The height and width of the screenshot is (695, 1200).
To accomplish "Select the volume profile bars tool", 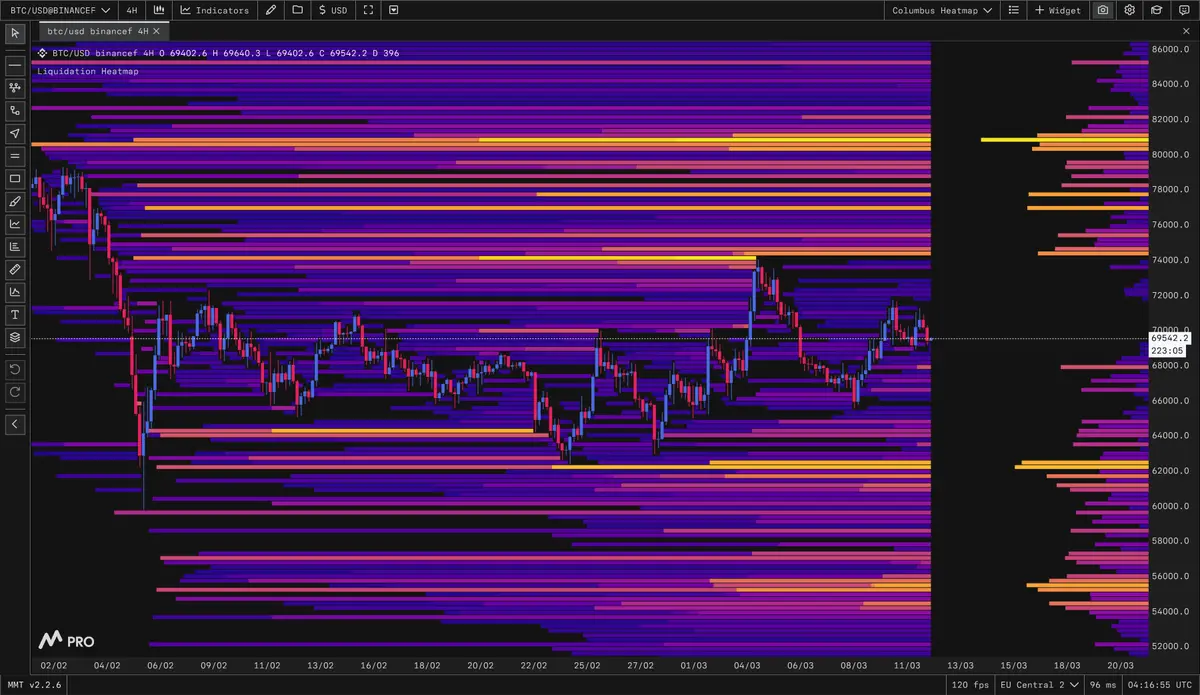I will (15, 247).
